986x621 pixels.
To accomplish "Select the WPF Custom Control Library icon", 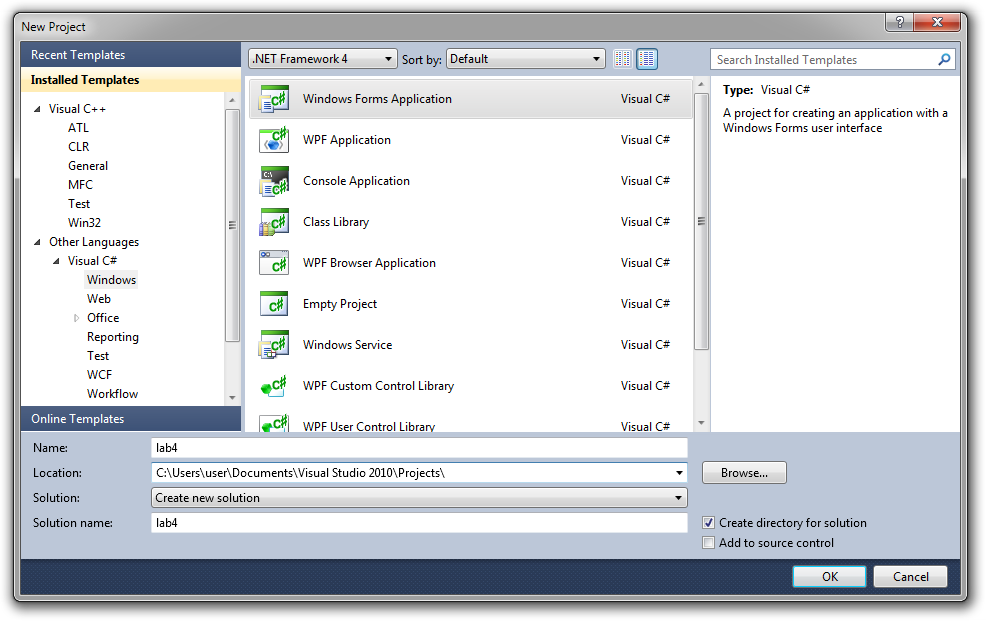I will 274,385.
